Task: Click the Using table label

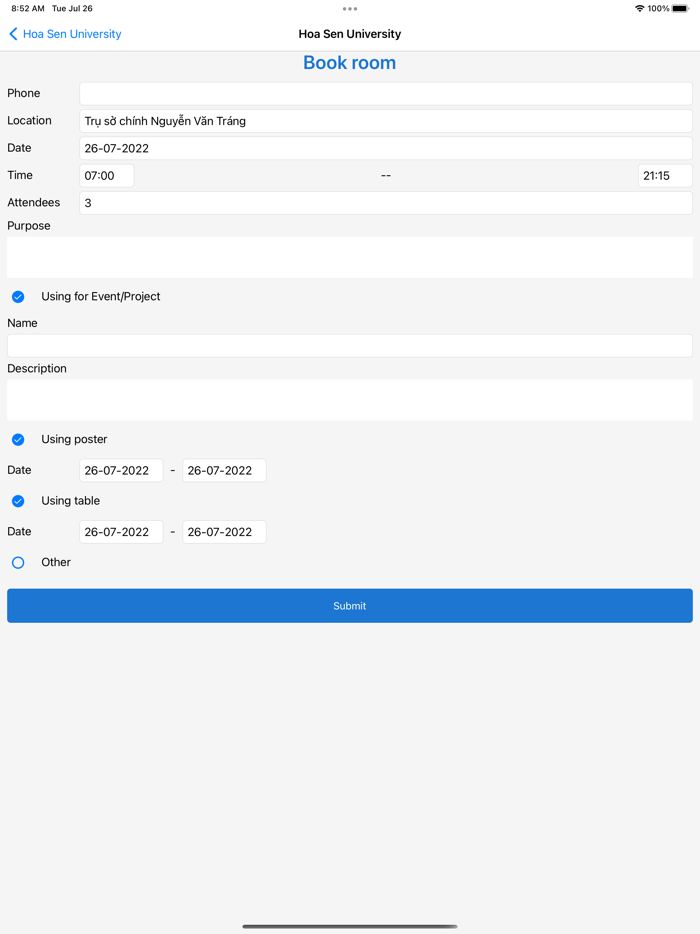Action: [70, 501]
